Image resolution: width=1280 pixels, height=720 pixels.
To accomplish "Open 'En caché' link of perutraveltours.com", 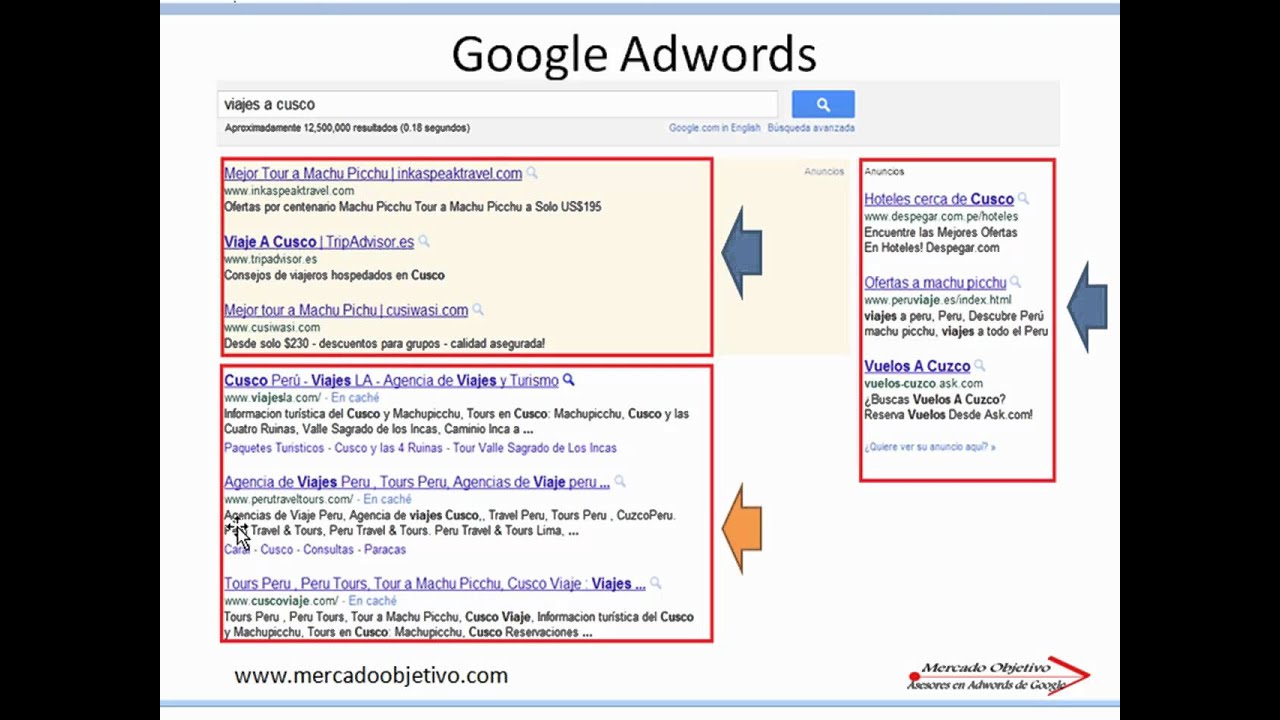I will pyautogui.click(x=387, y=499).
